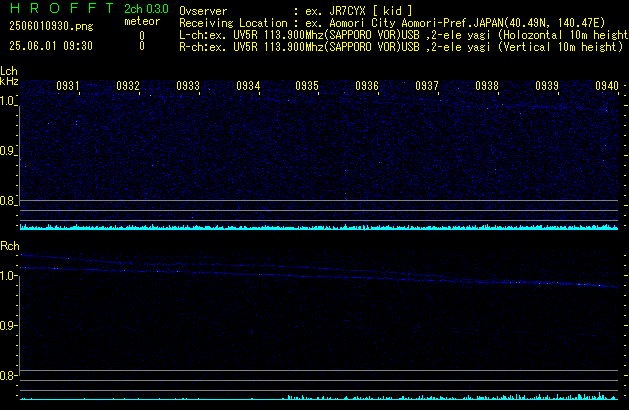
Task: Click the date and time 25.06.01 09:30
Action: tap(51, 46)
